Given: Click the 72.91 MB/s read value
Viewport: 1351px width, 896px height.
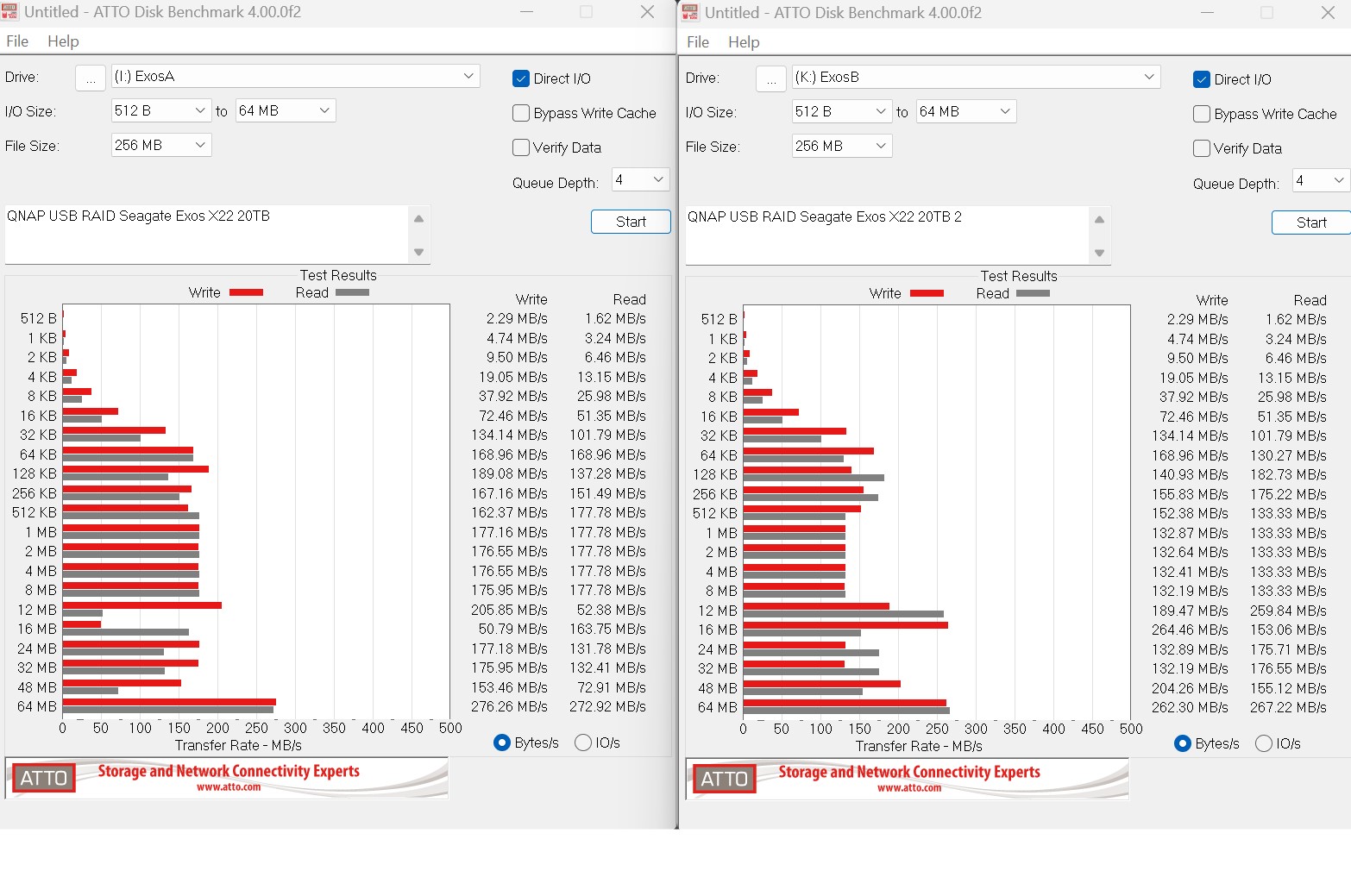Looking at the screenshot, I should (x=611, y=687).
